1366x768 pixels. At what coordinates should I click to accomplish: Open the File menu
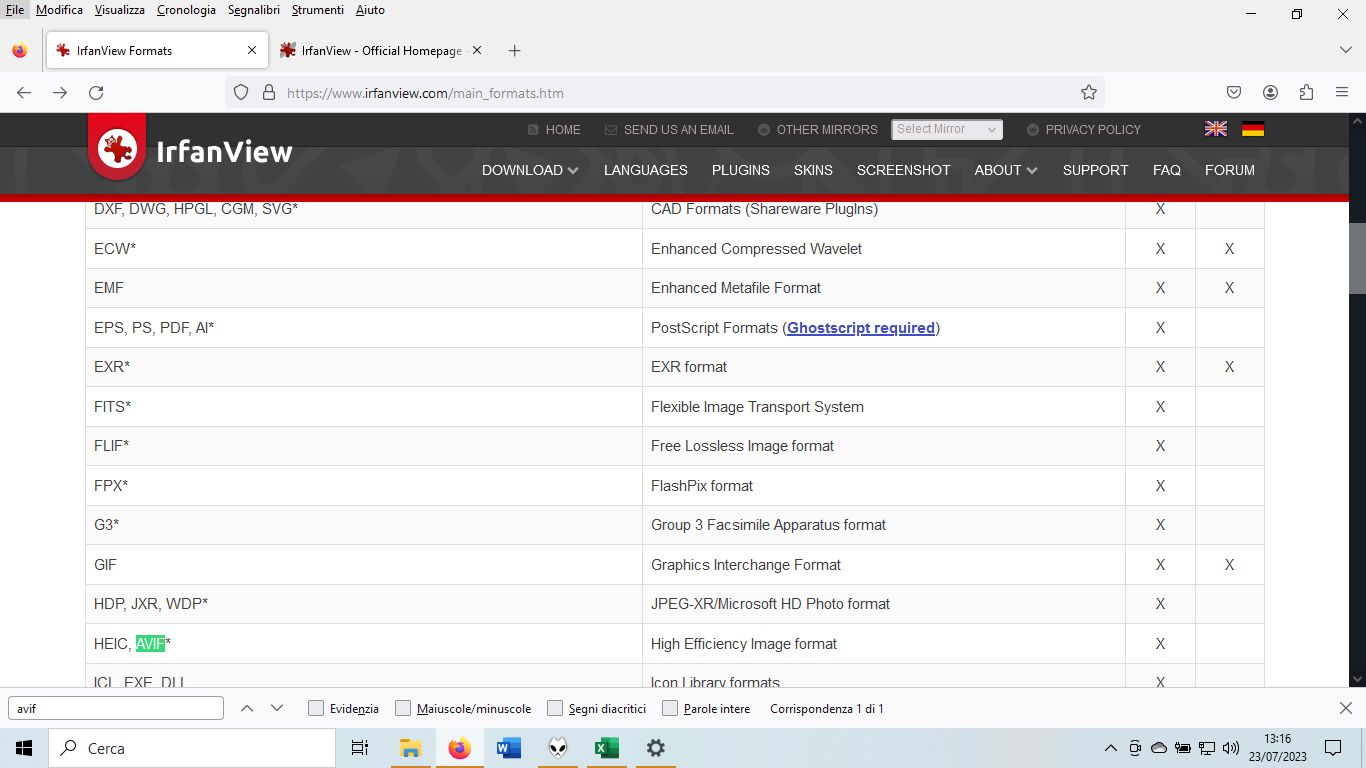[x=14, y=10]
